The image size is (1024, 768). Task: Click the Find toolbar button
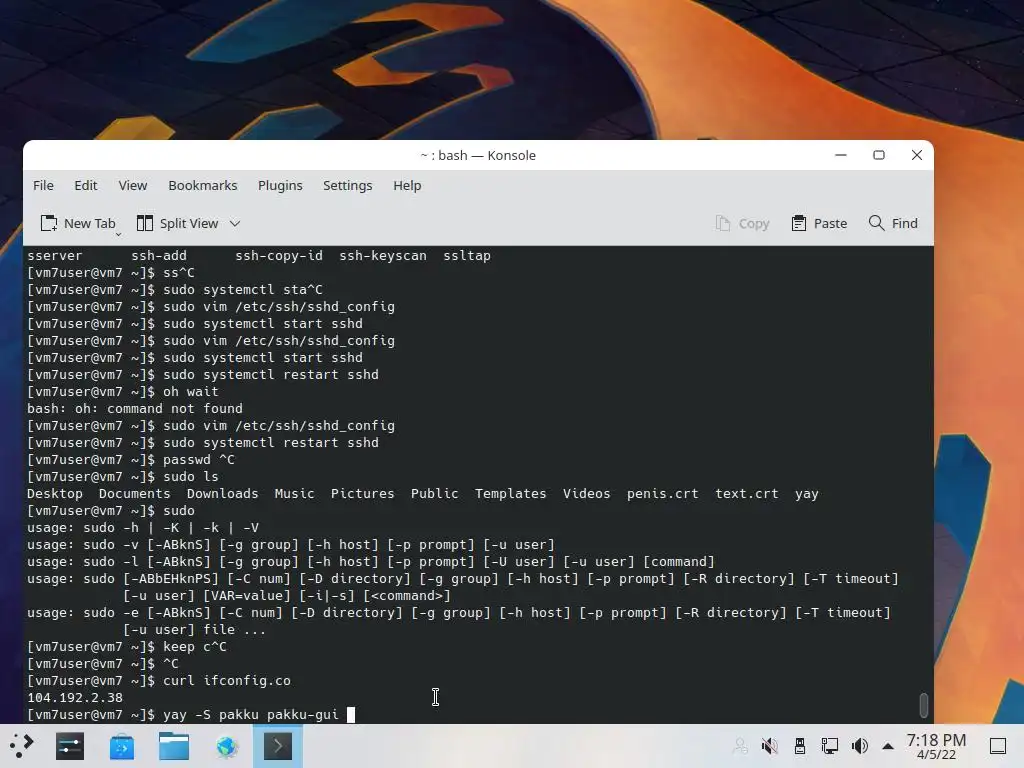(x=893, y=223)
